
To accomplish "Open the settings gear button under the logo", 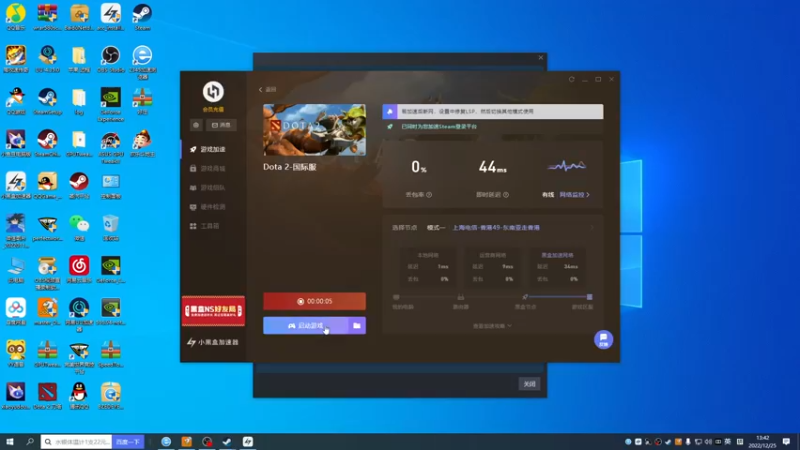I will pyautogui.click(x=196, y=125).
